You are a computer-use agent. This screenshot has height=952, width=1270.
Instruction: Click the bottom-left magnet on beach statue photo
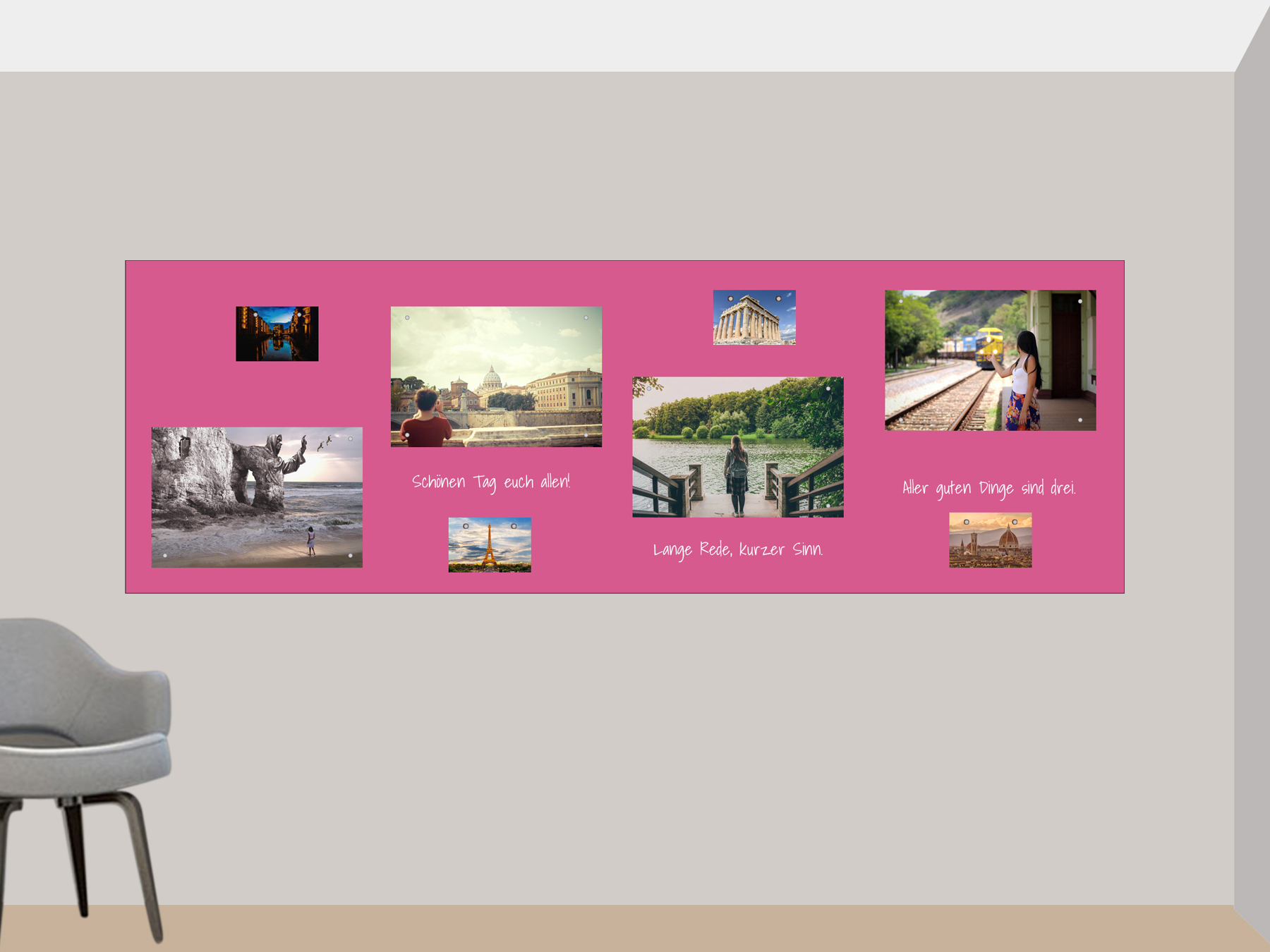(165, 556)
